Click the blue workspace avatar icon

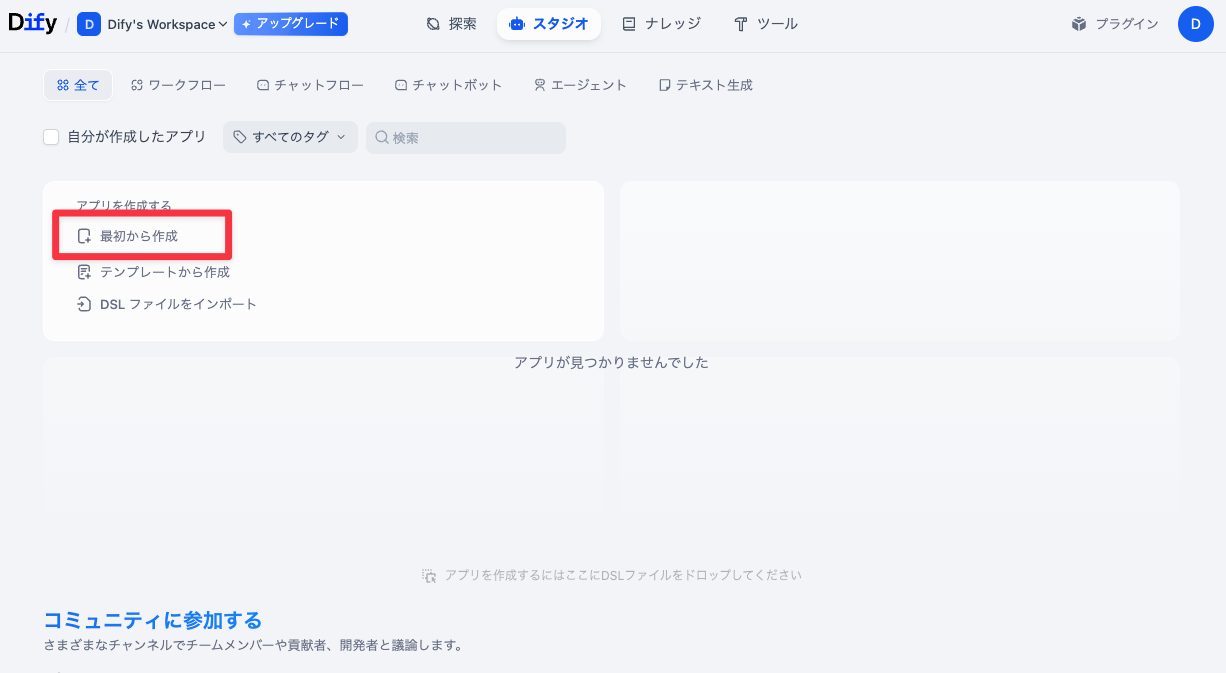[x=89, y=24]
